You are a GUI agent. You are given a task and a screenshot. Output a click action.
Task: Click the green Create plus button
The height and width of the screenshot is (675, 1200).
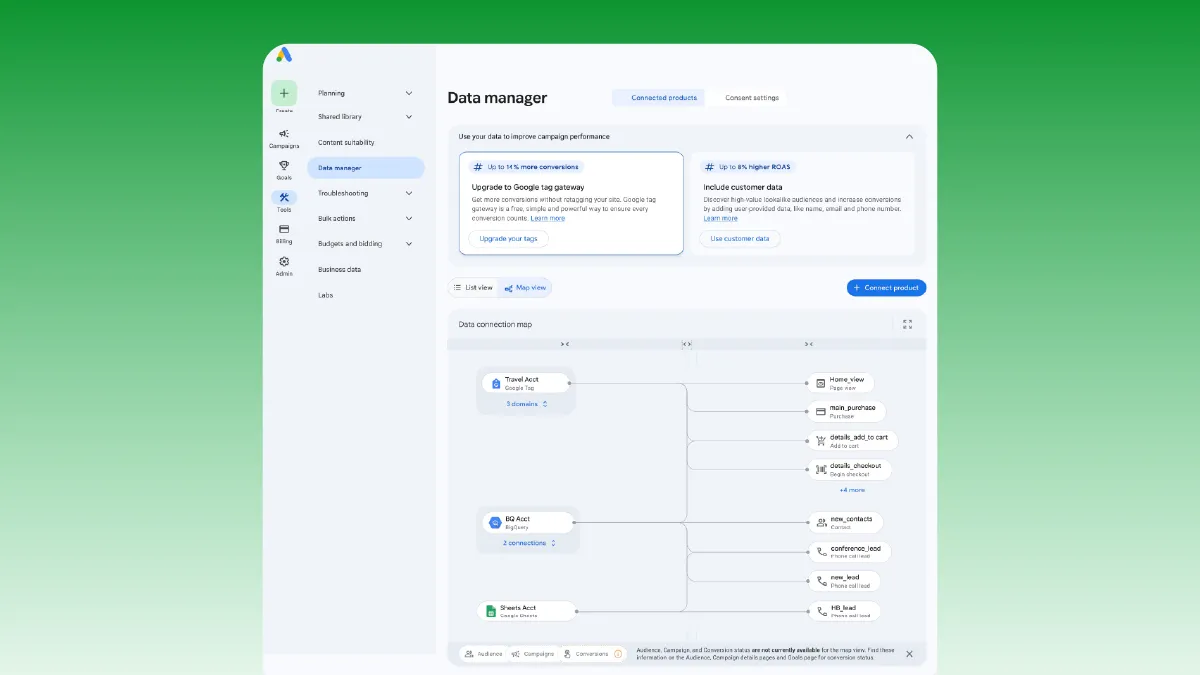(x=284, y=93)
